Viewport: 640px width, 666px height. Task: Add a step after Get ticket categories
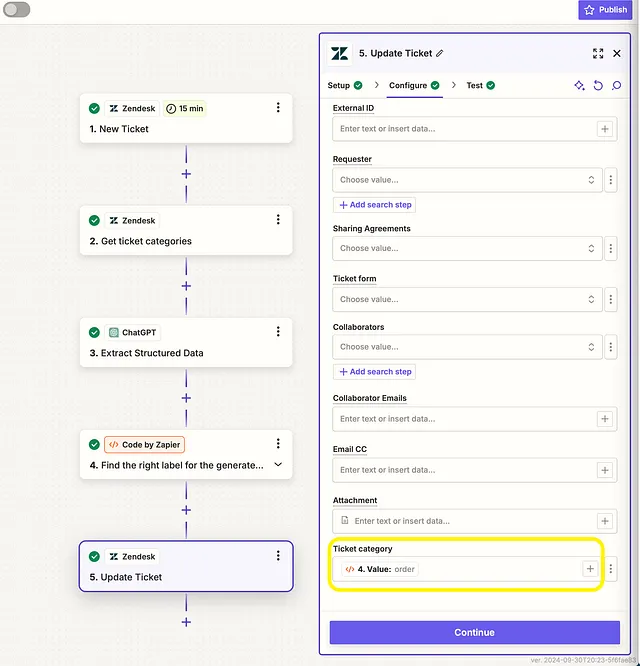186,286
